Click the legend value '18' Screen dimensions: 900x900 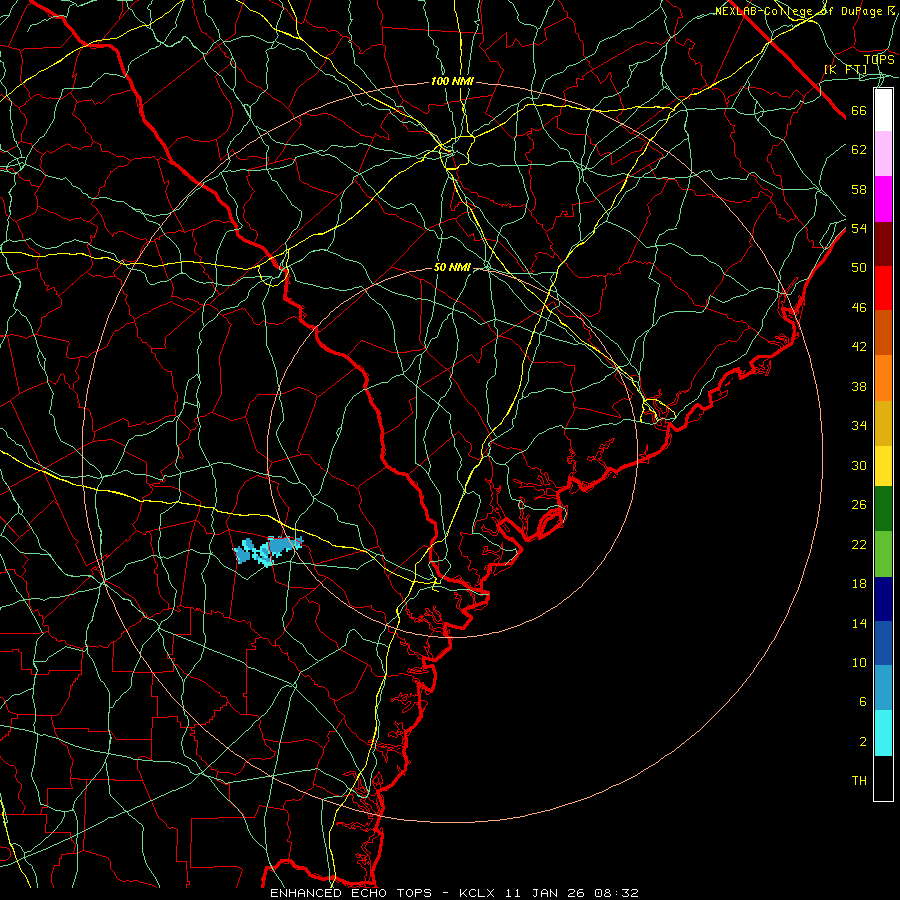coord(859,584)
